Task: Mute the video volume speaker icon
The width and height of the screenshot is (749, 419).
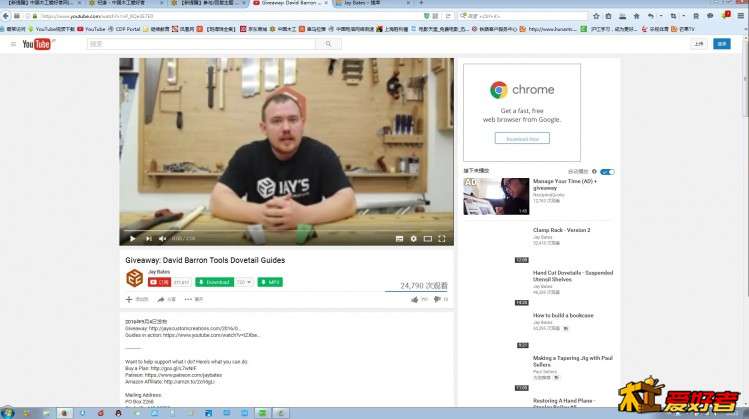Action: coord(163,238)
